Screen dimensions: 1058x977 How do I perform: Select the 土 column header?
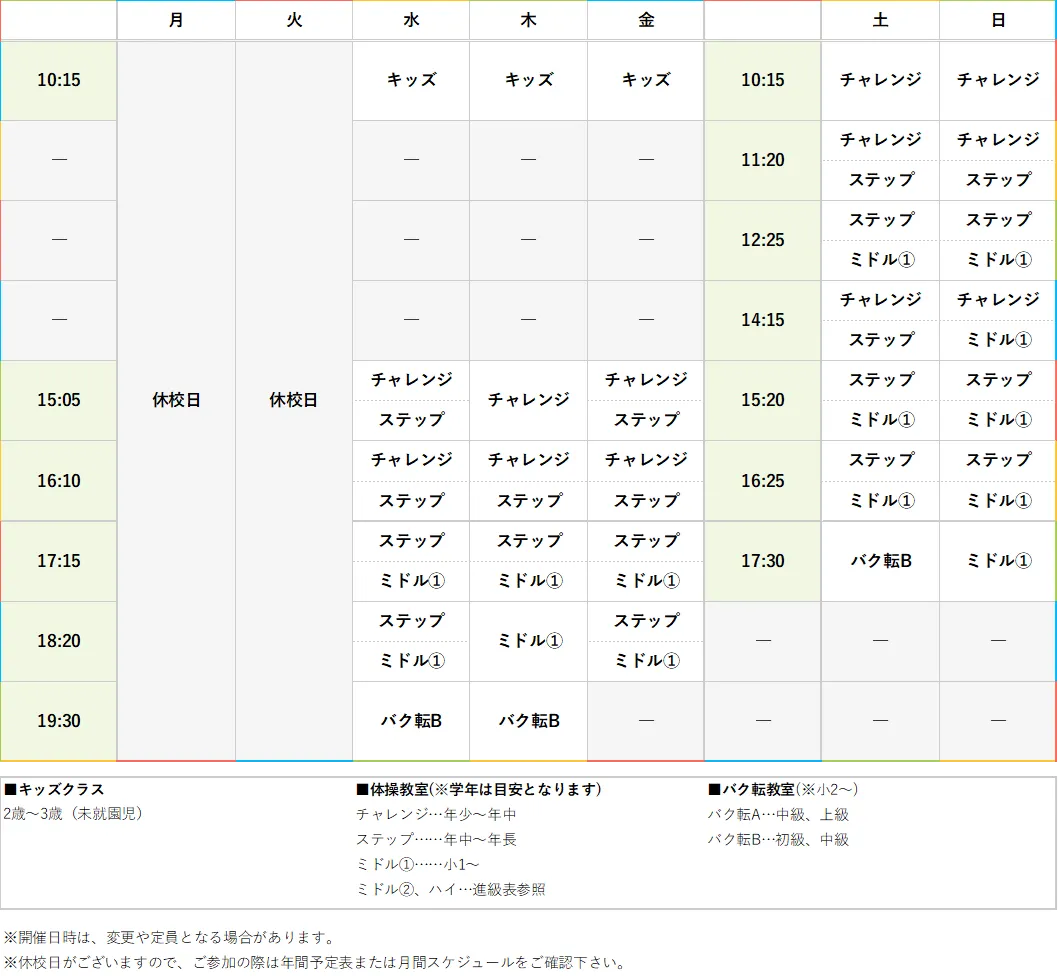pos(880,20)
